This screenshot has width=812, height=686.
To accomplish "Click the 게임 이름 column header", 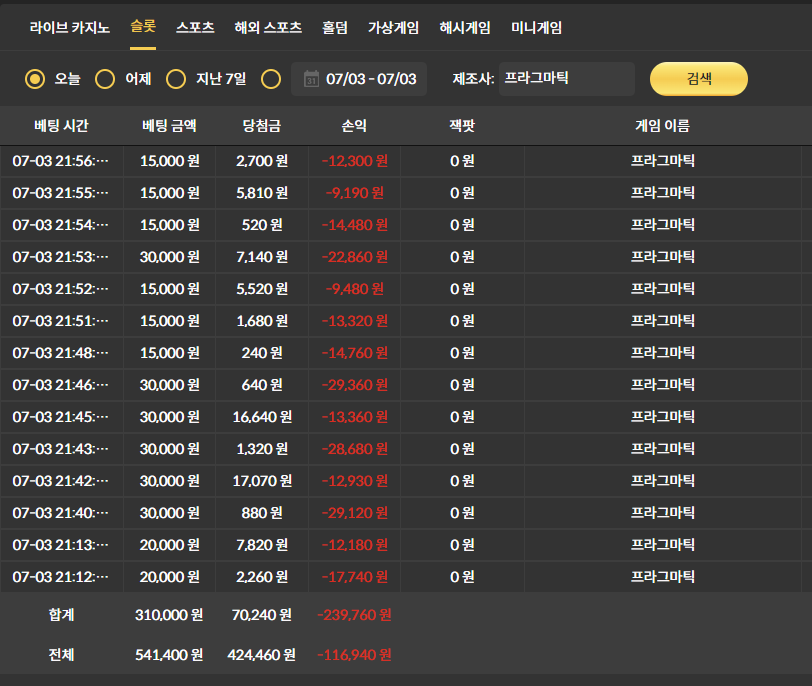I will coord(662,126).
